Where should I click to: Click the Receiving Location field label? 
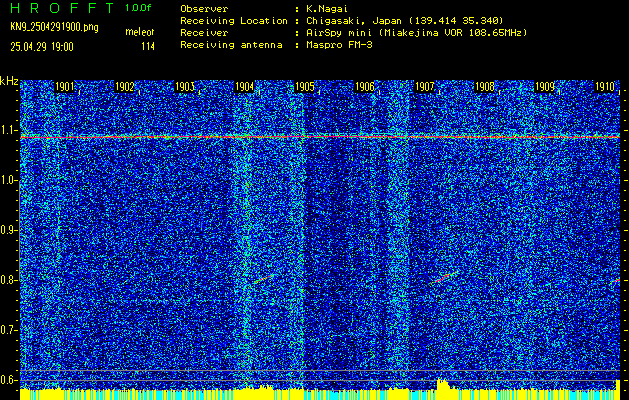[x=234, y=21]
